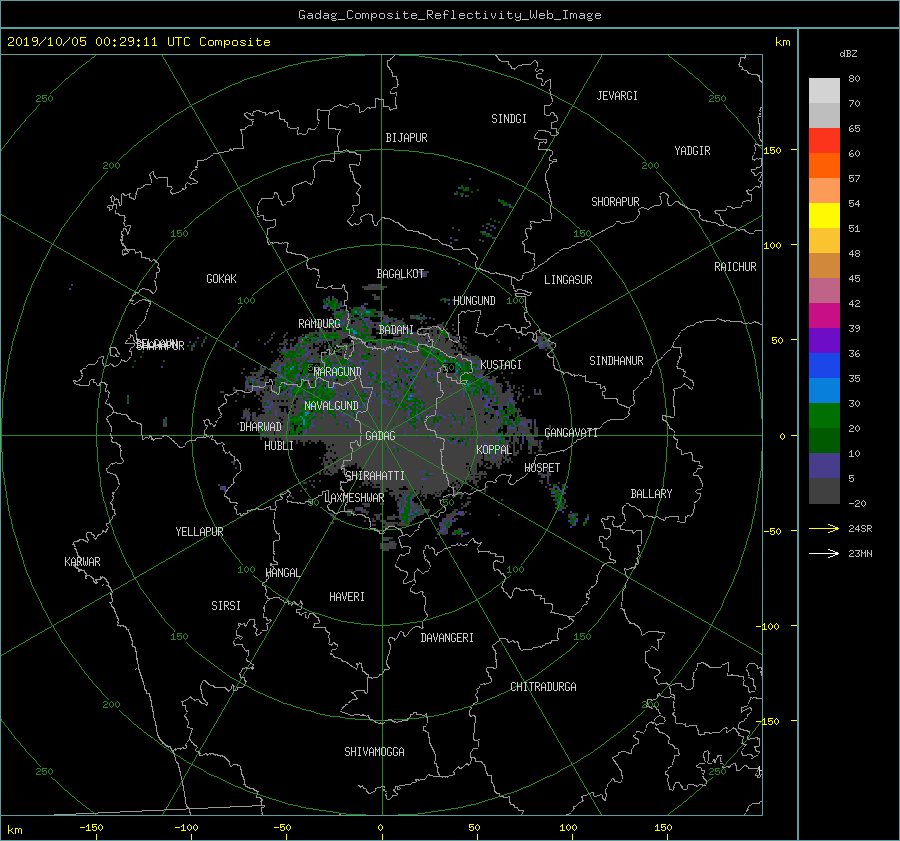This screenshot has width=900, height=841.
Task: Click the YADGIR city label
Action: pos(692,151)
